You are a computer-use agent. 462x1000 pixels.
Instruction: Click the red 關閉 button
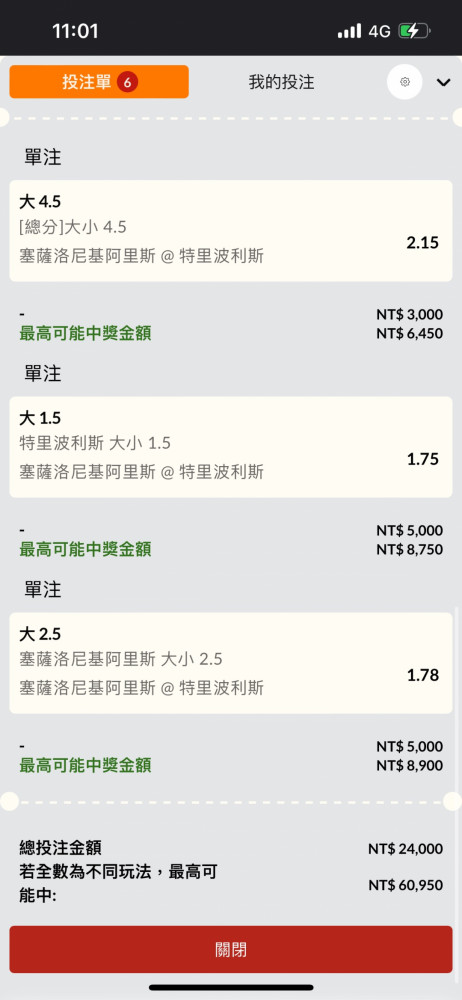pyautogui.click(x=230, y=950)
